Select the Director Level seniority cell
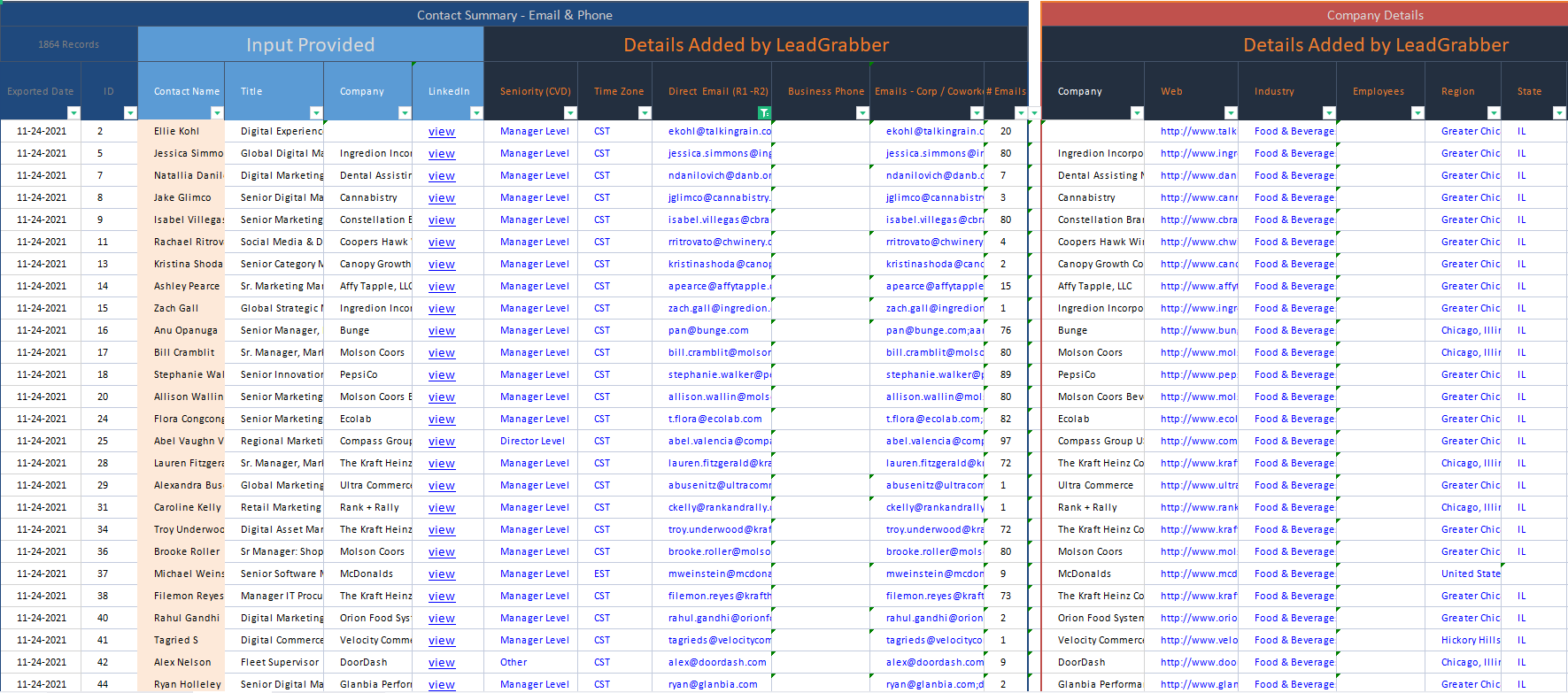This screenshot has height=693, width=1568. tap(531, 441)
